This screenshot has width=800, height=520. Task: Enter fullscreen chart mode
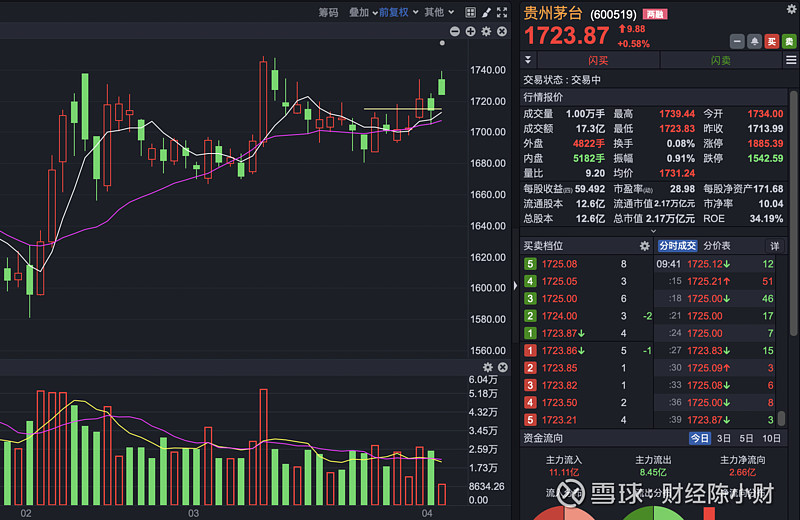(x=502, y=12)
